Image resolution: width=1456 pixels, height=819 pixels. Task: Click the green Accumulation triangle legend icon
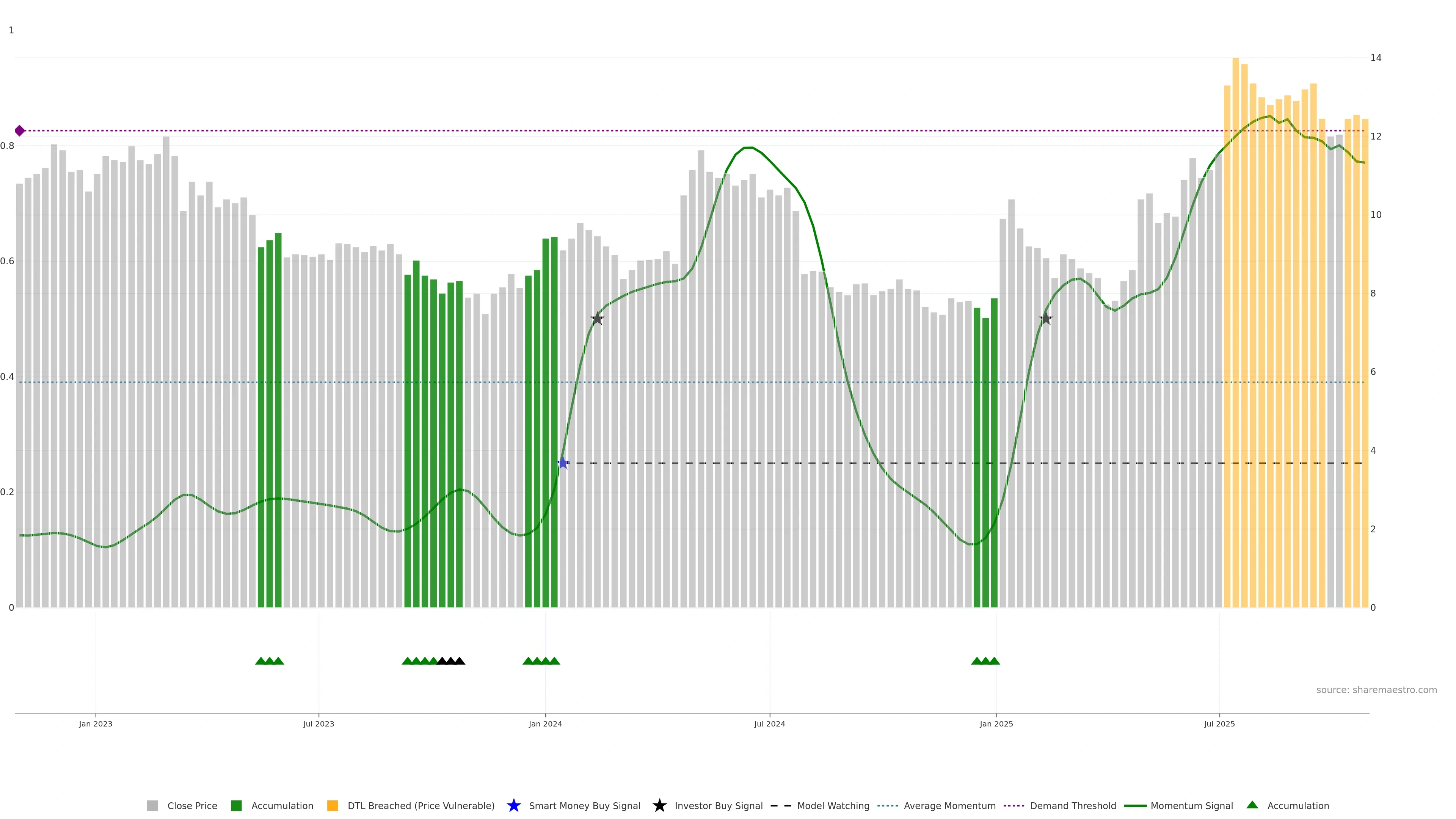[x=1252, y=805]
